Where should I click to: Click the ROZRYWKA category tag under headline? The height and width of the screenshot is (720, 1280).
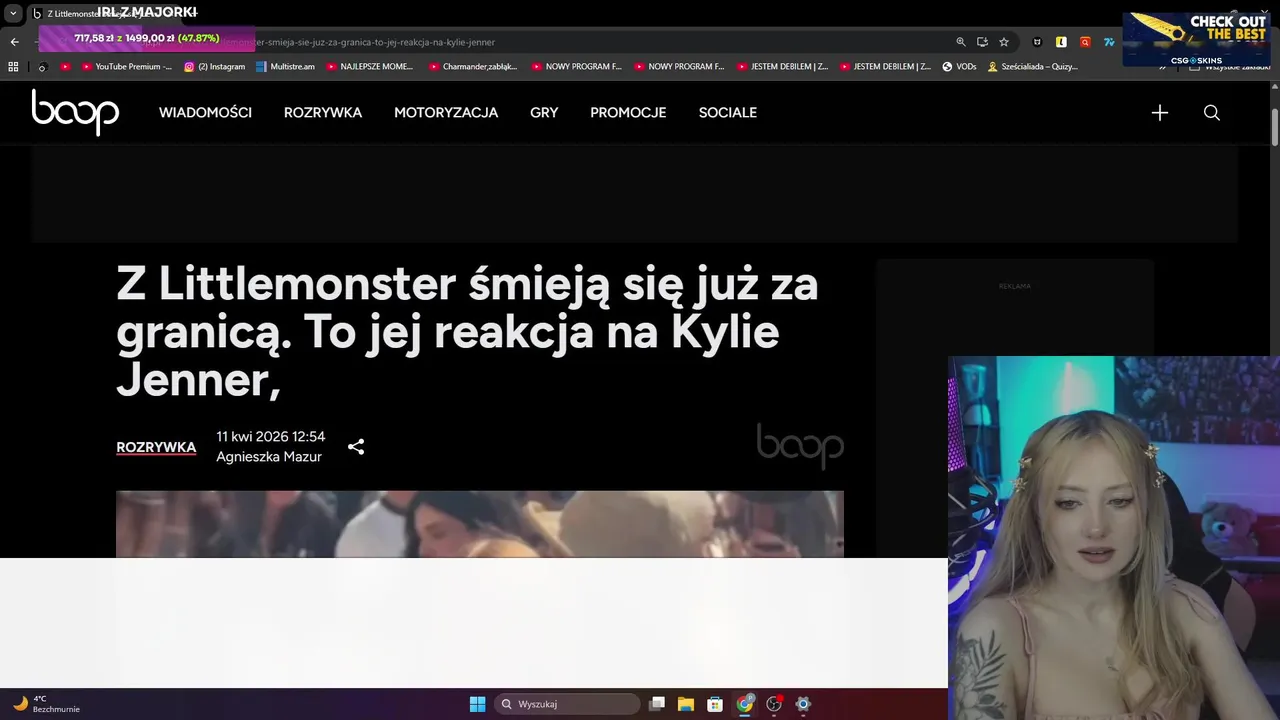tap(156, 447)
